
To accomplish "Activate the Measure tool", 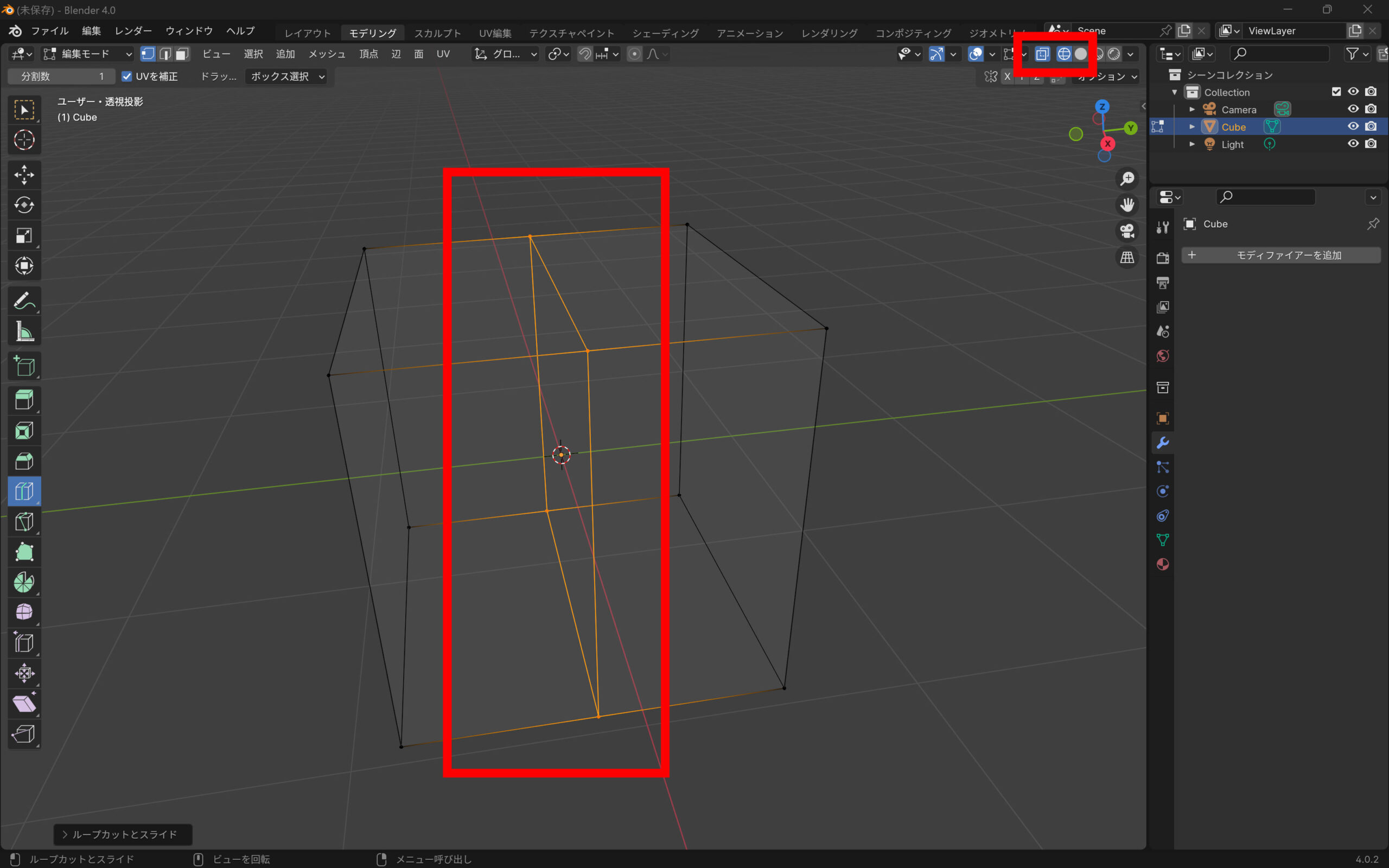I will coord(24,331).
